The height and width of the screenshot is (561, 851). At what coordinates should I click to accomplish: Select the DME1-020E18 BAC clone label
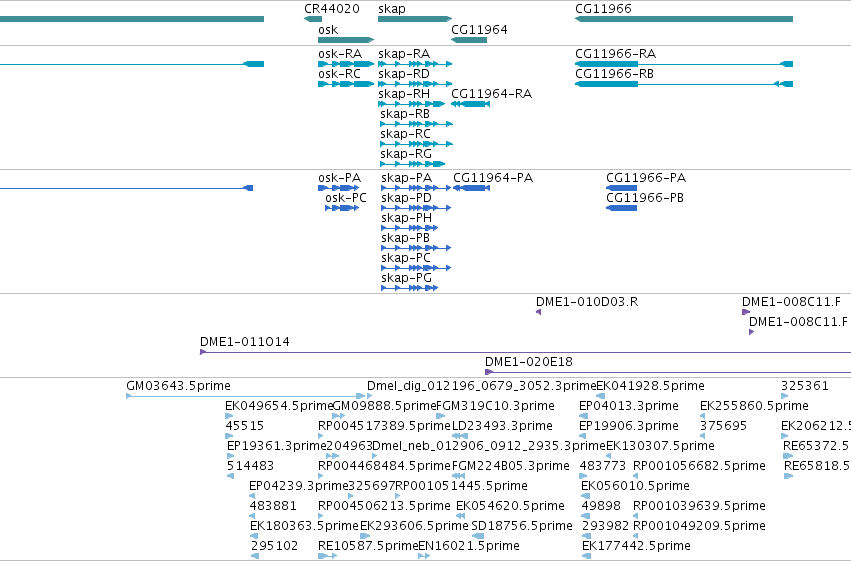[529, 362]
